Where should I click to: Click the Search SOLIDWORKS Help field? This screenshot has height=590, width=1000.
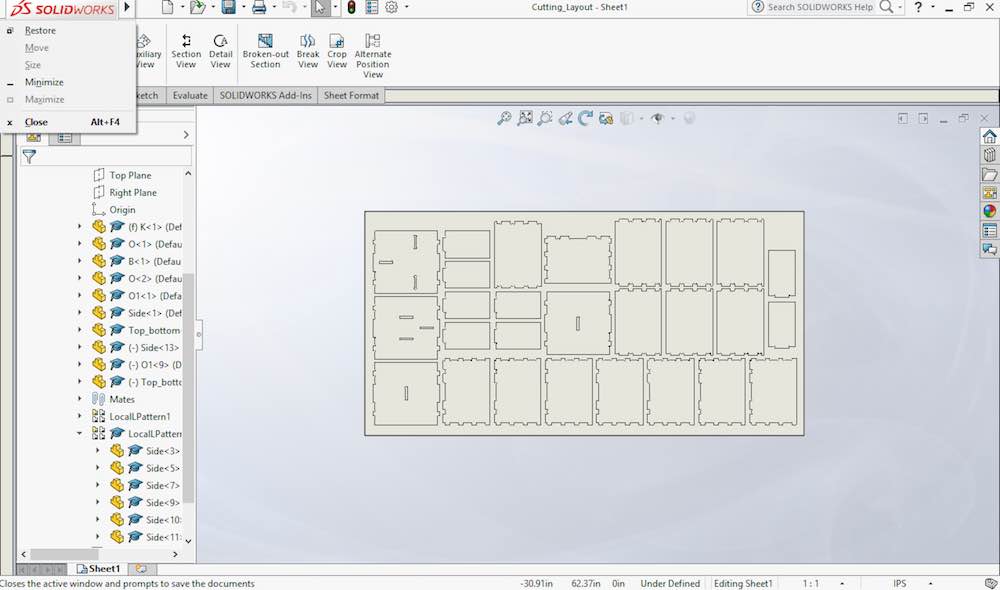click(x=819, y=8)
